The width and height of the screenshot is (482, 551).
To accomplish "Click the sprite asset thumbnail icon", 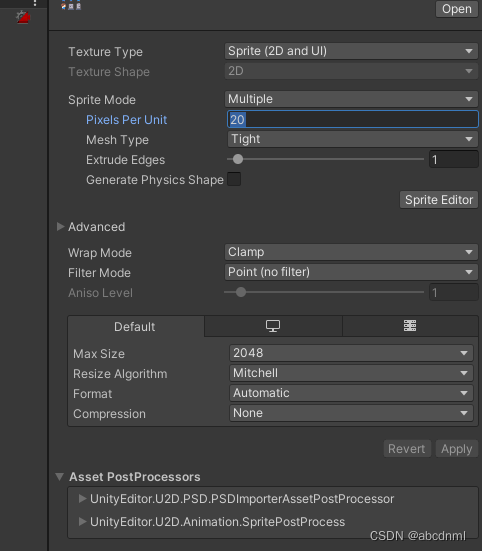I will pos(71,5).
